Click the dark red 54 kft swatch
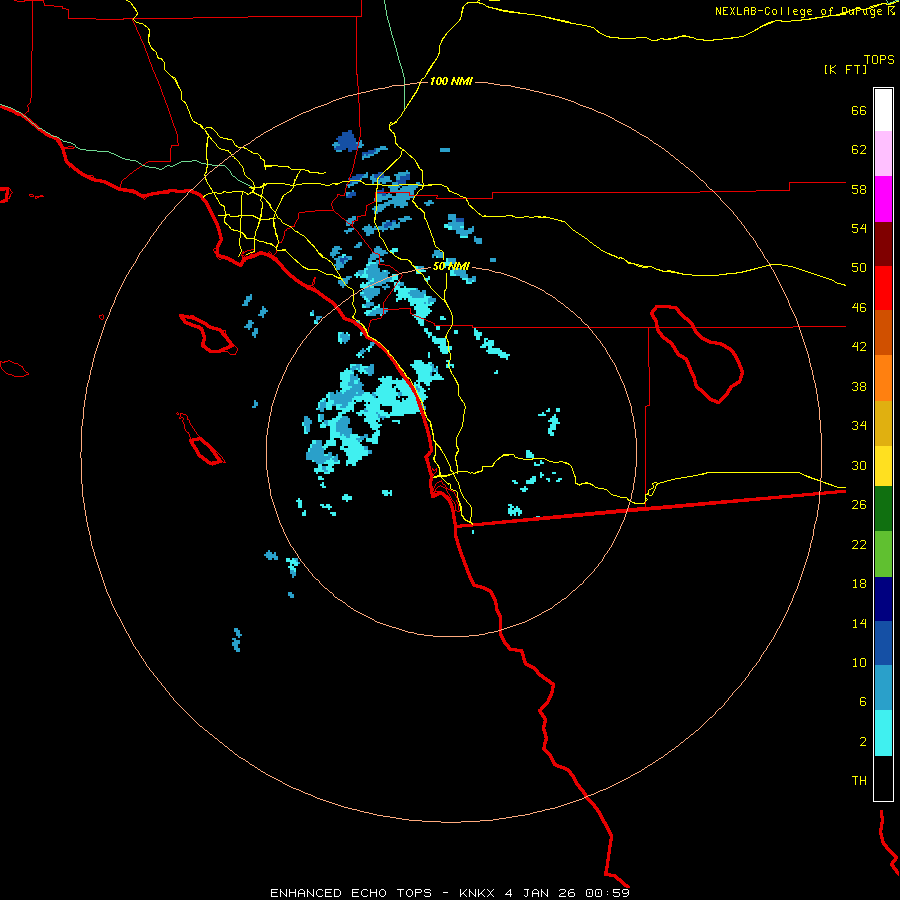 click(x=883, y=244)
